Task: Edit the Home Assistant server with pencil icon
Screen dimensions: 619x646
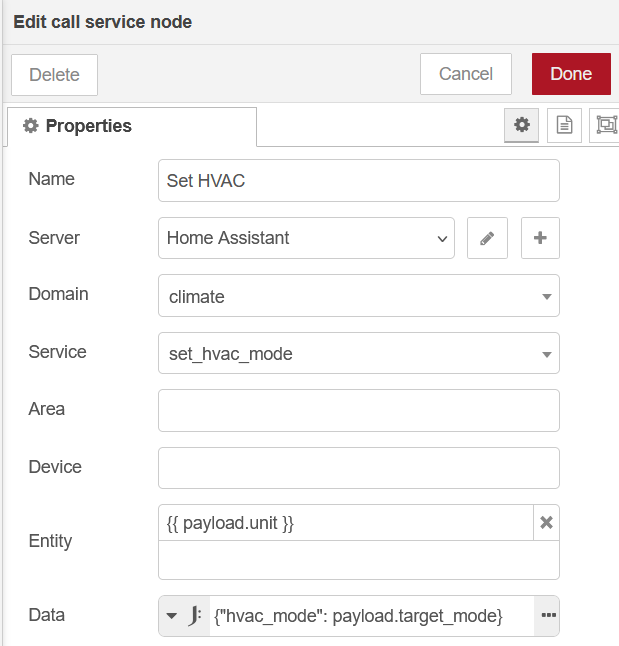Action: (x=487, y=238)
